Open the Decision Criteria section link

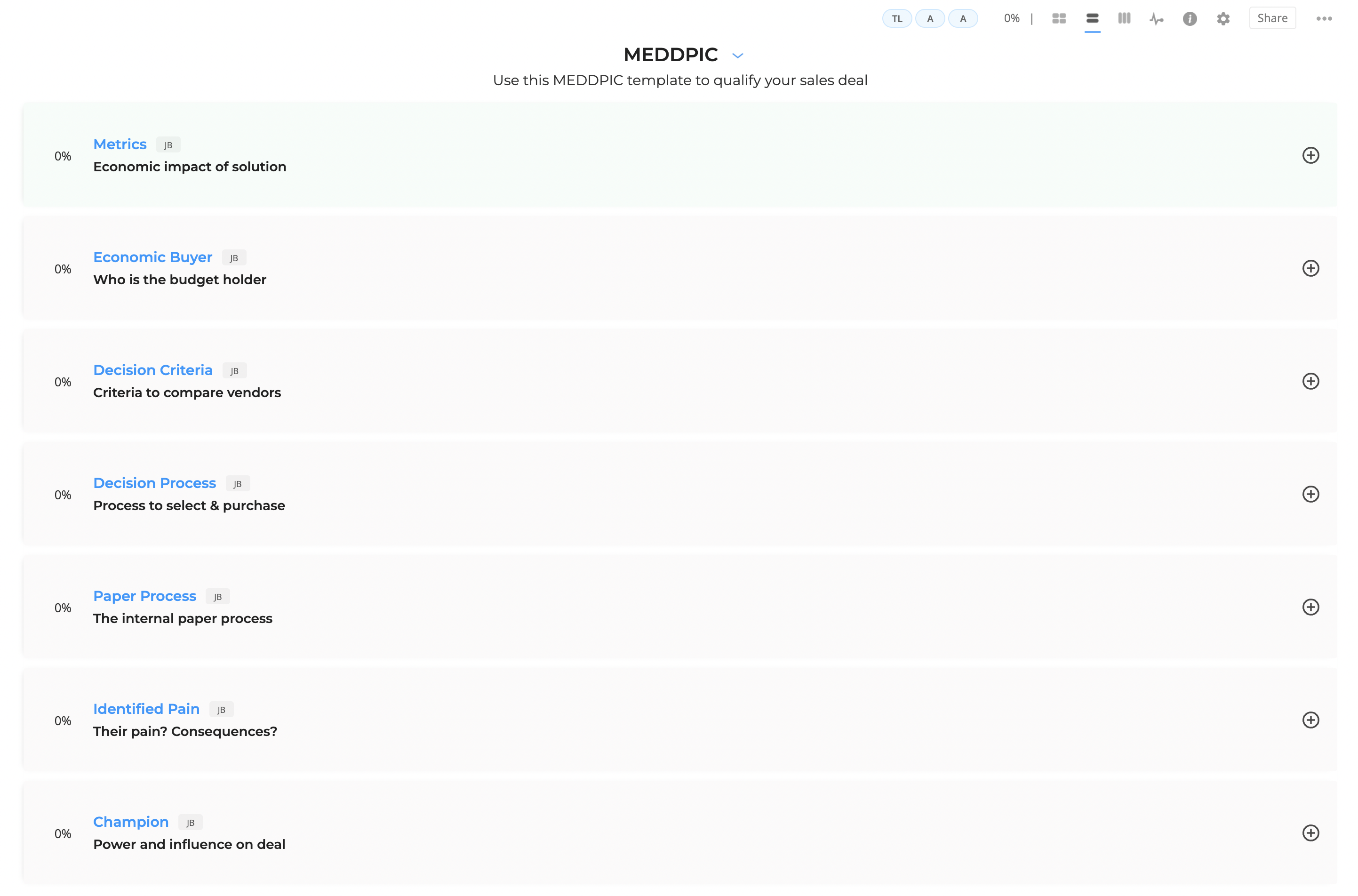152,370
